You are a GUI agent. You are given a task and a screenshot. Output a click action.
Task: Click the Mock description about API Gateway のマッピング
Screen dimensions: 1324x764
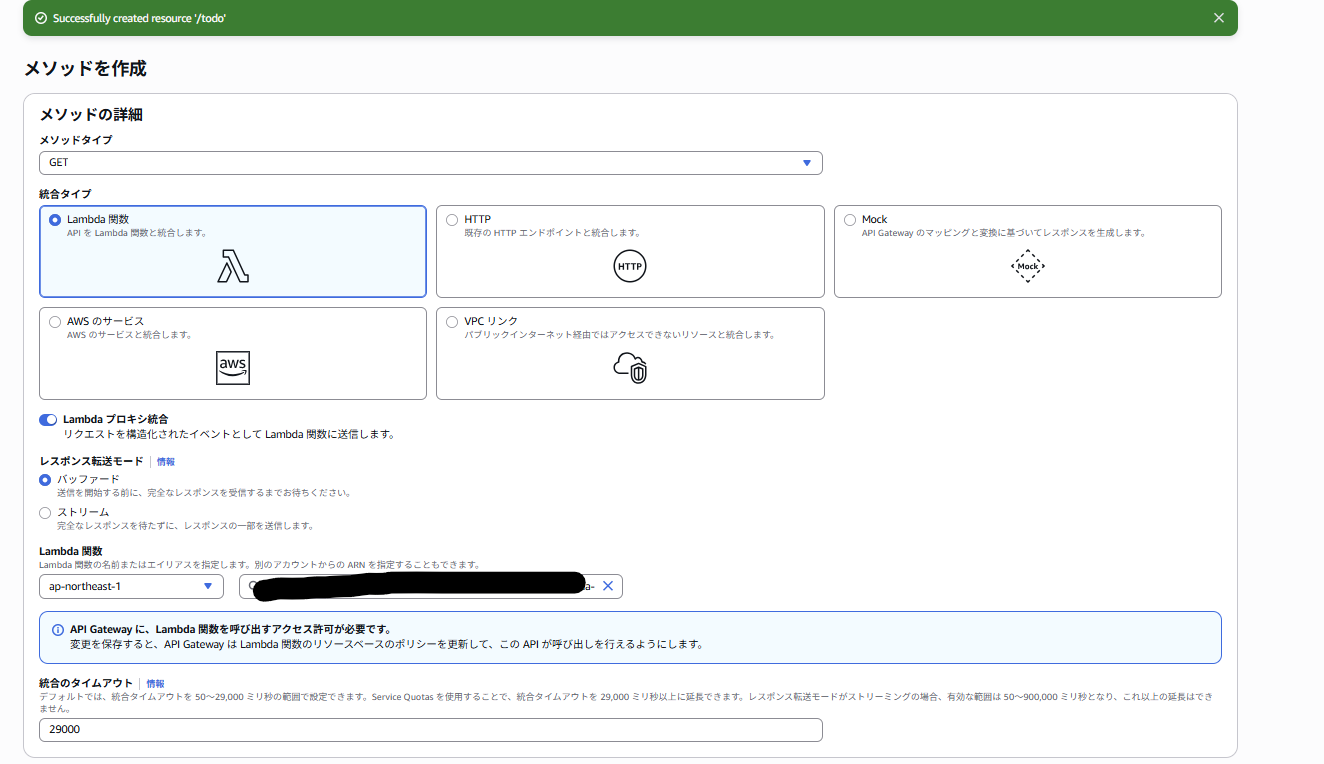(x=1004, y=233)
